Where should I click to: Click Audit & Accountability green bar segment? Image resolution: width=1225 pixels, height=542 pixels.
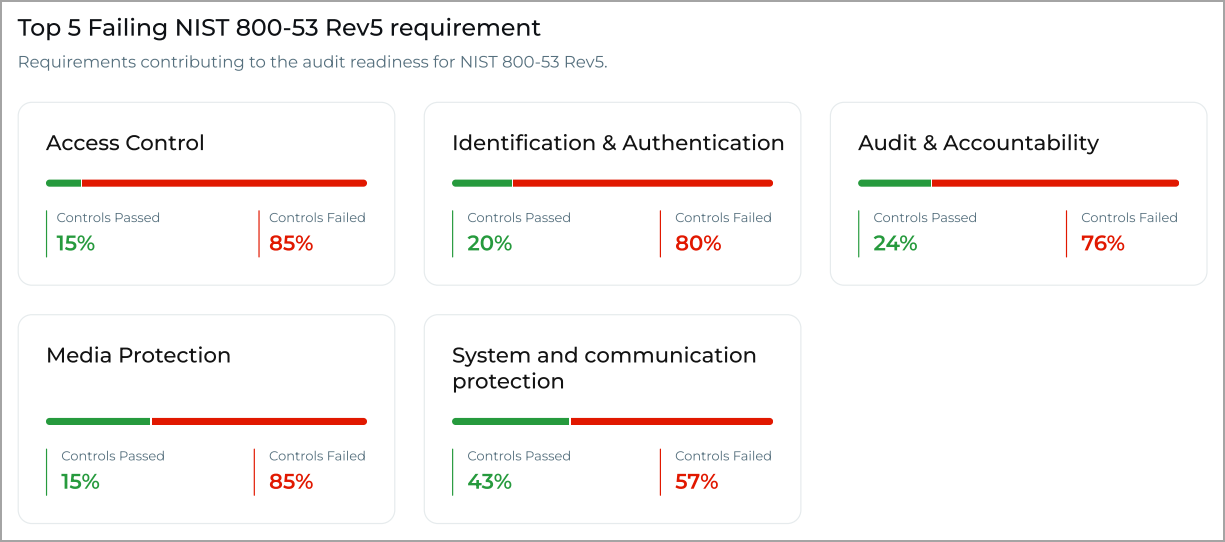[x=894, y=183]
